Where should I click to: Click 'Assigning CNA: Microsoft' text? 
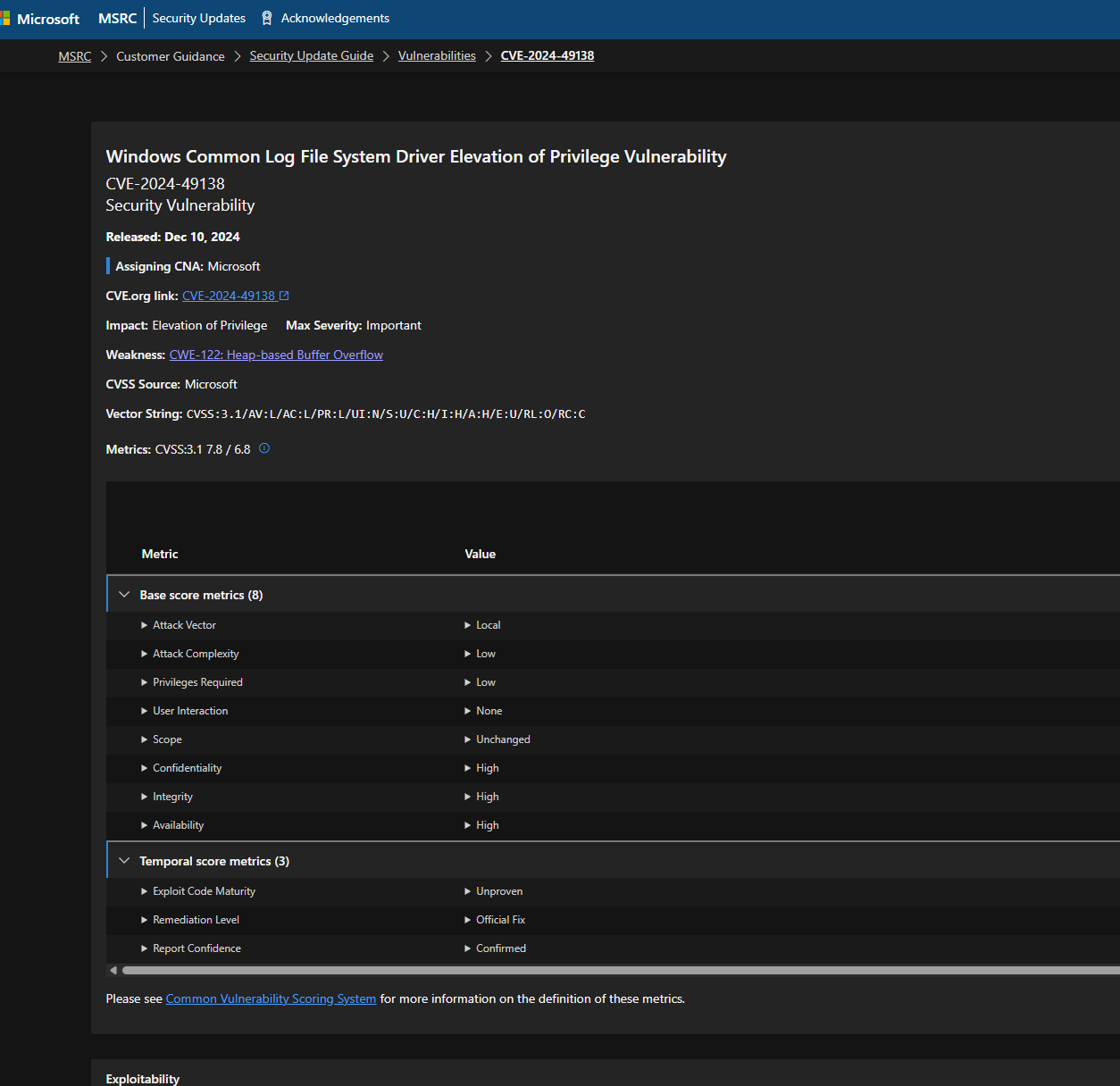188,266
